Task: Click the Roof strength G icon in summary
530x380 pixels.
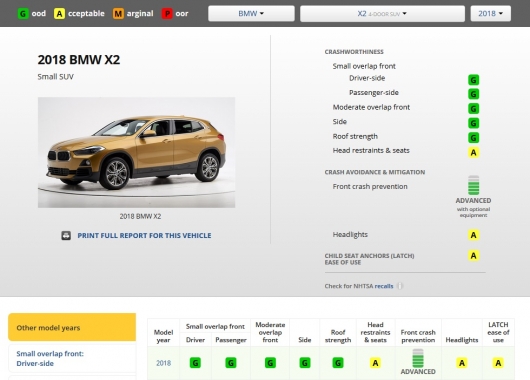Action: pos(473,138)
